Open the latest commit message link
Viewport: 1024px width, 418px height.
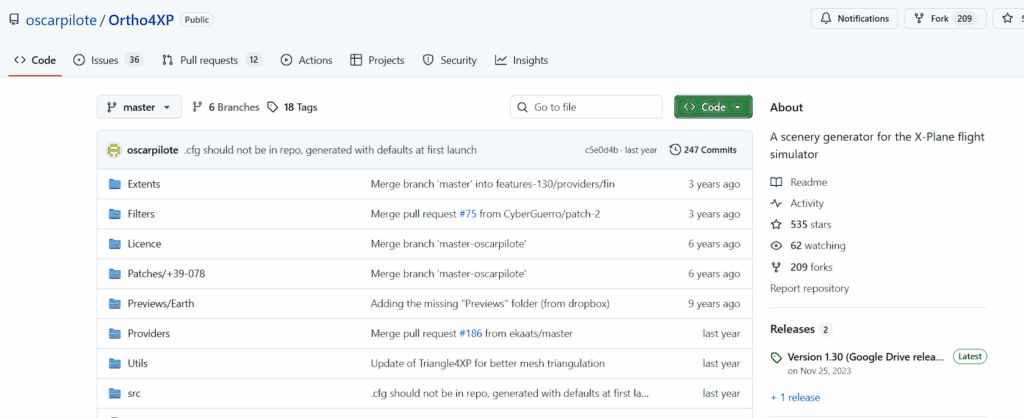(x=330, y=150)
